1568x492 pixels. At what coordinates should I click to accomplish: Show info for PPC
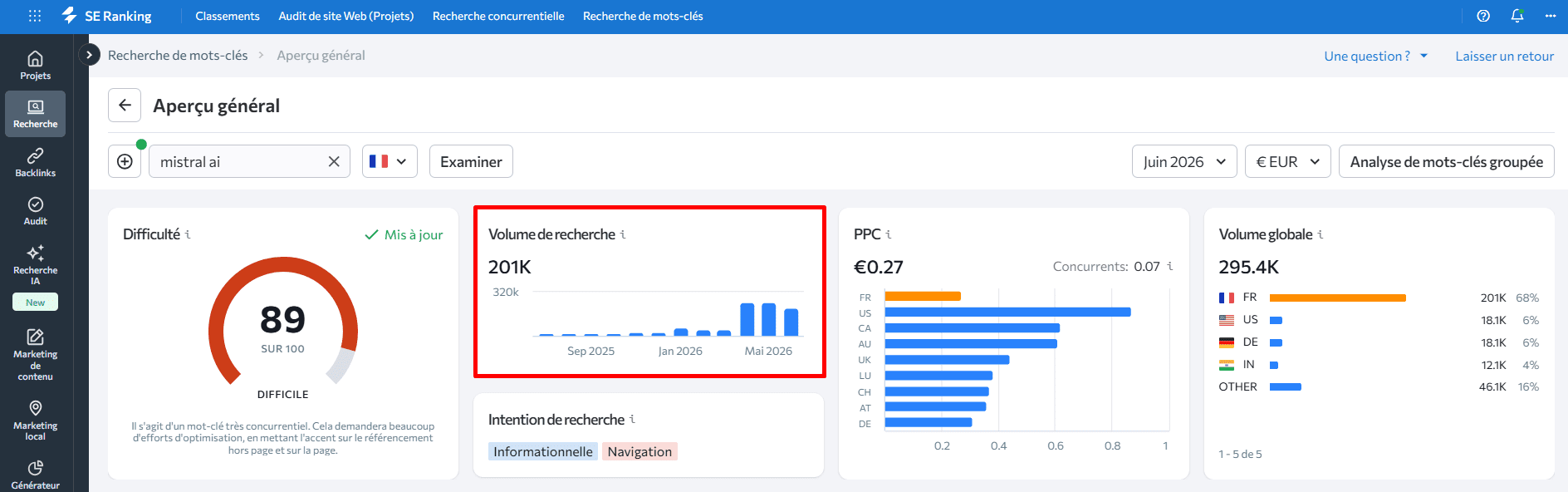(x=889, y=234)
